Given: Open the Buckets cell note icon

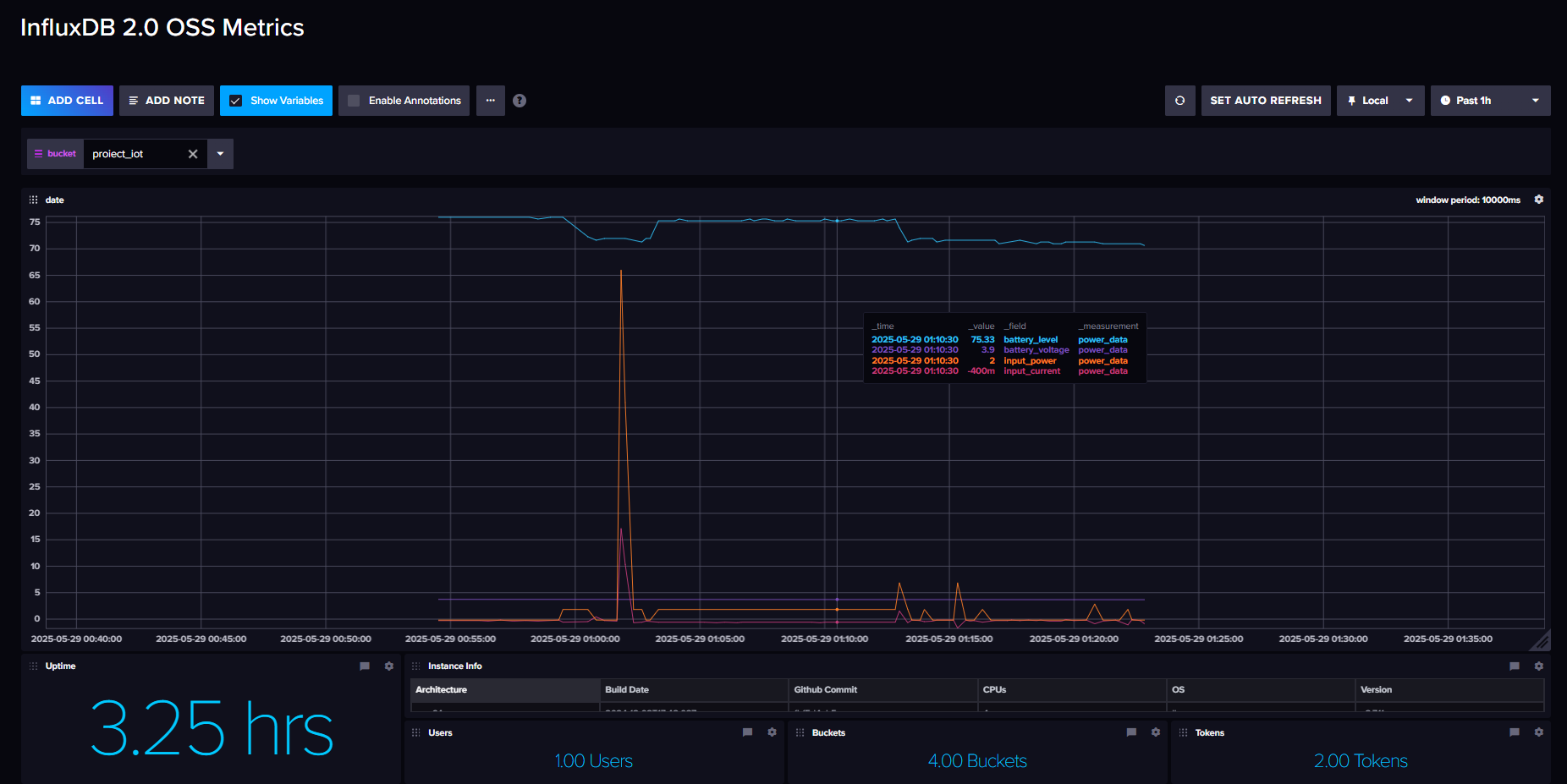Looking at the screenshot, I should (1131, 732).
